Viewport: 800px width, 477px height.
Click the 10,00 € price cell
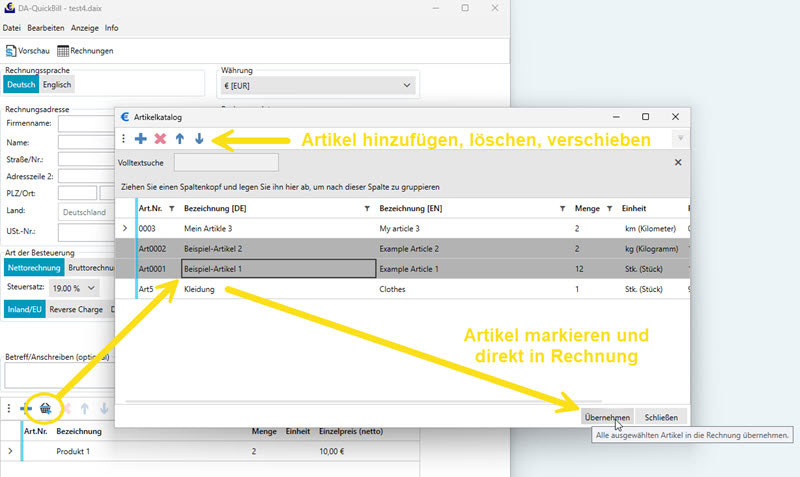(332, 451)
